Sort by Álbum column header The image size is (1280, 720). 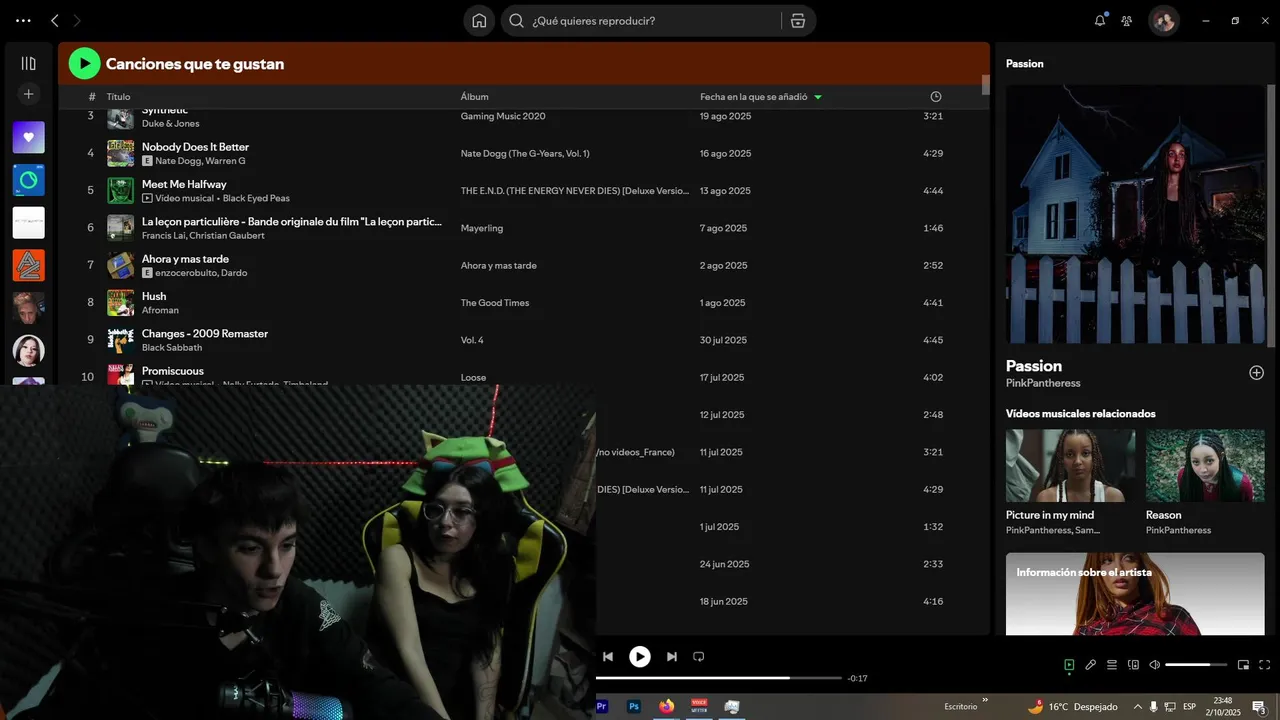click(474, 97)
